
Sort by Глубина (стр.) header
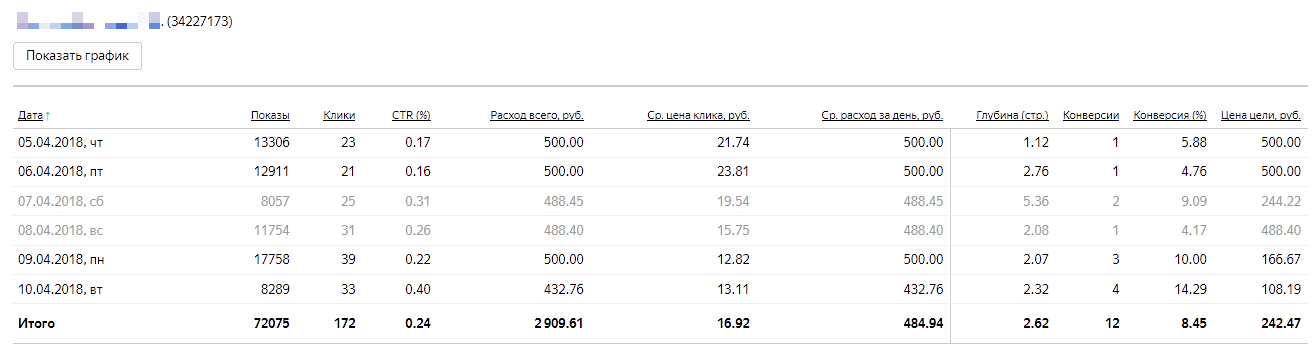coord(1012,116)
